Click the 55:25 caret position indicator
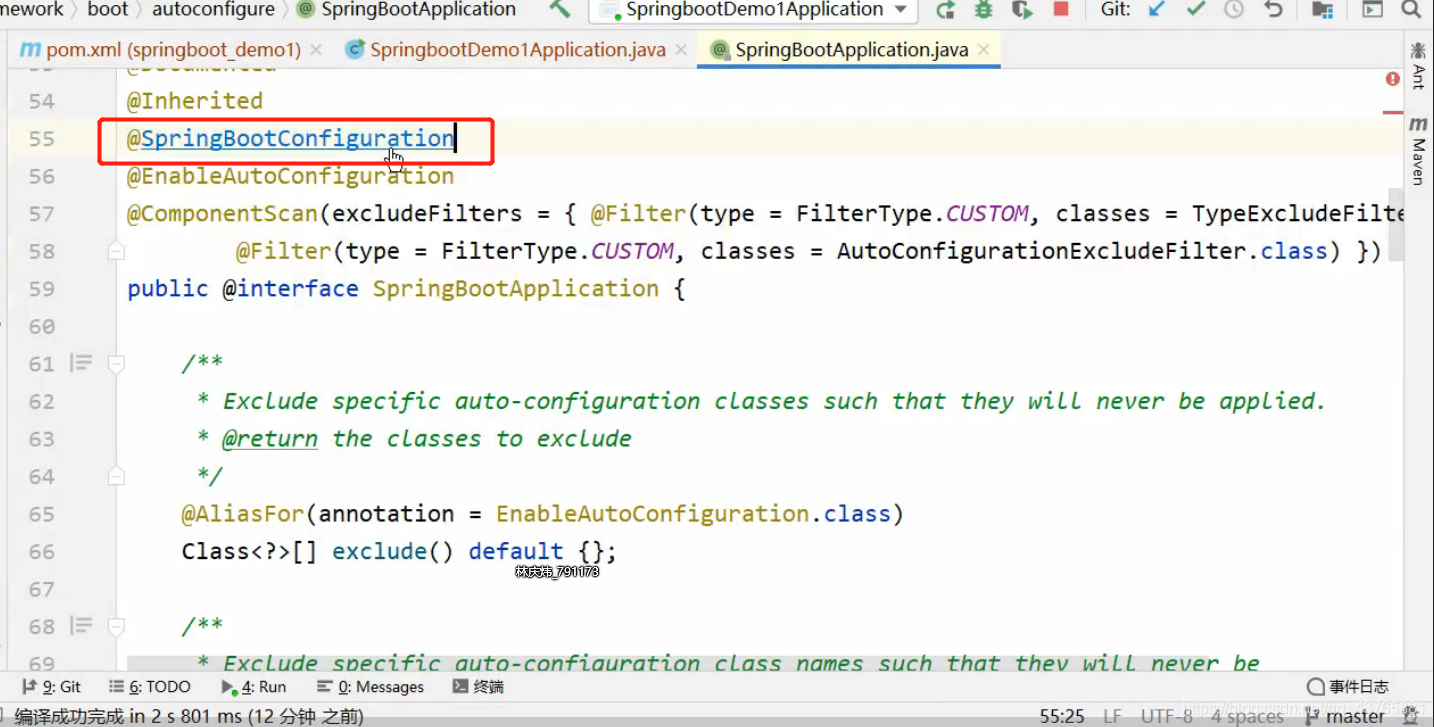The width and height of the screenshot is (1434, 727). pyautogui.click(x=1062, y=716)
